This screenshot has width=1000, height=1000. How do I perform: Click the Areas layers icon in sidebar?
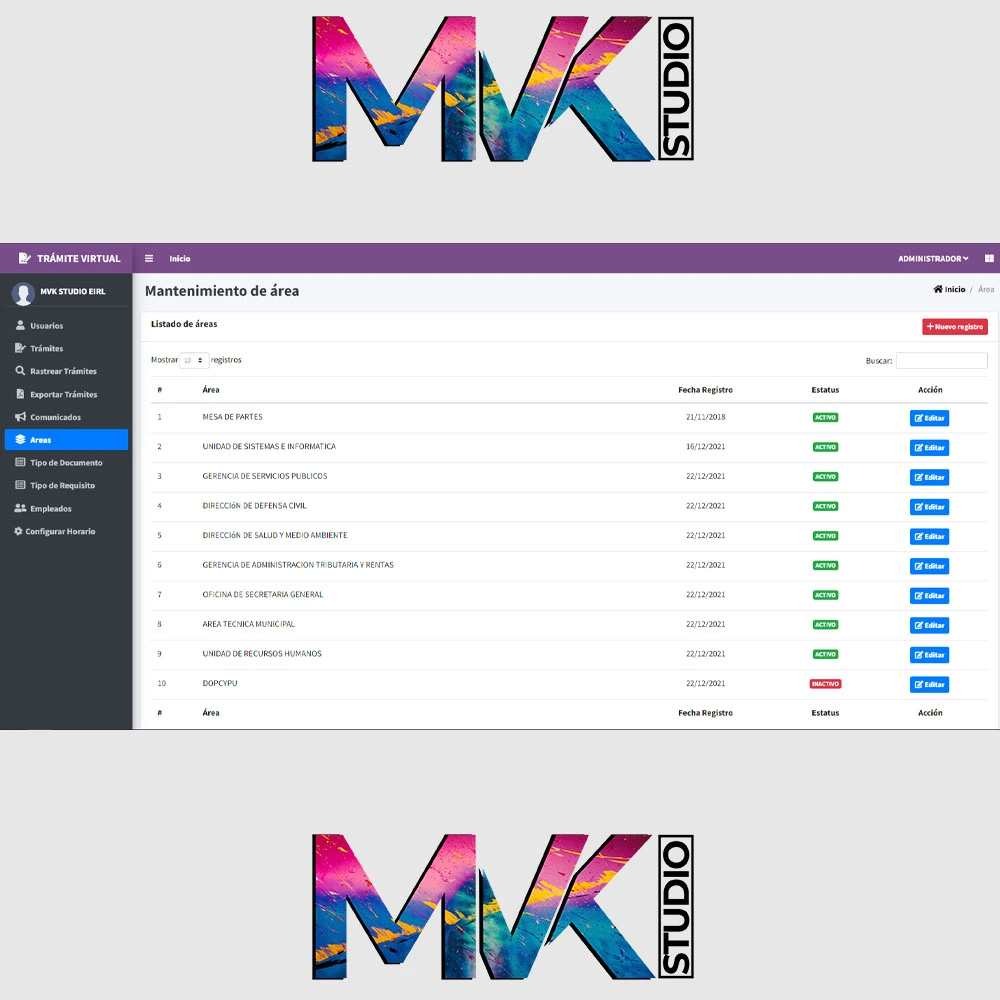pyautogui.click(x=20, y=439)
